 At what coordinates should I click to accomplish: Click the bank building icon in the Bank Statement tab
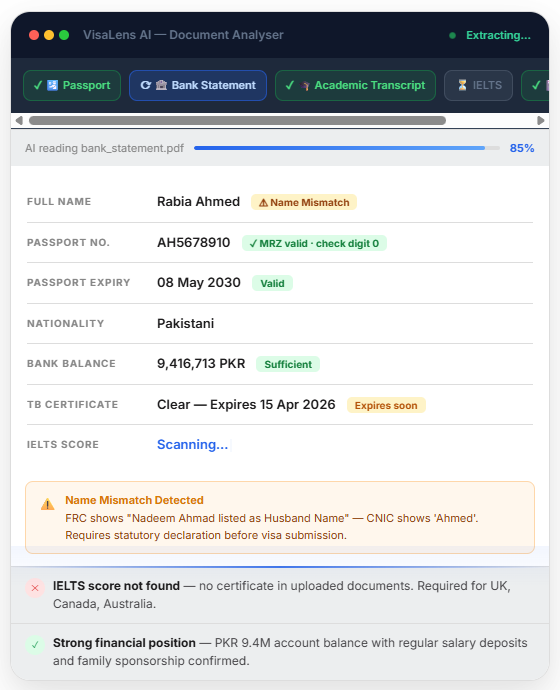161,85
